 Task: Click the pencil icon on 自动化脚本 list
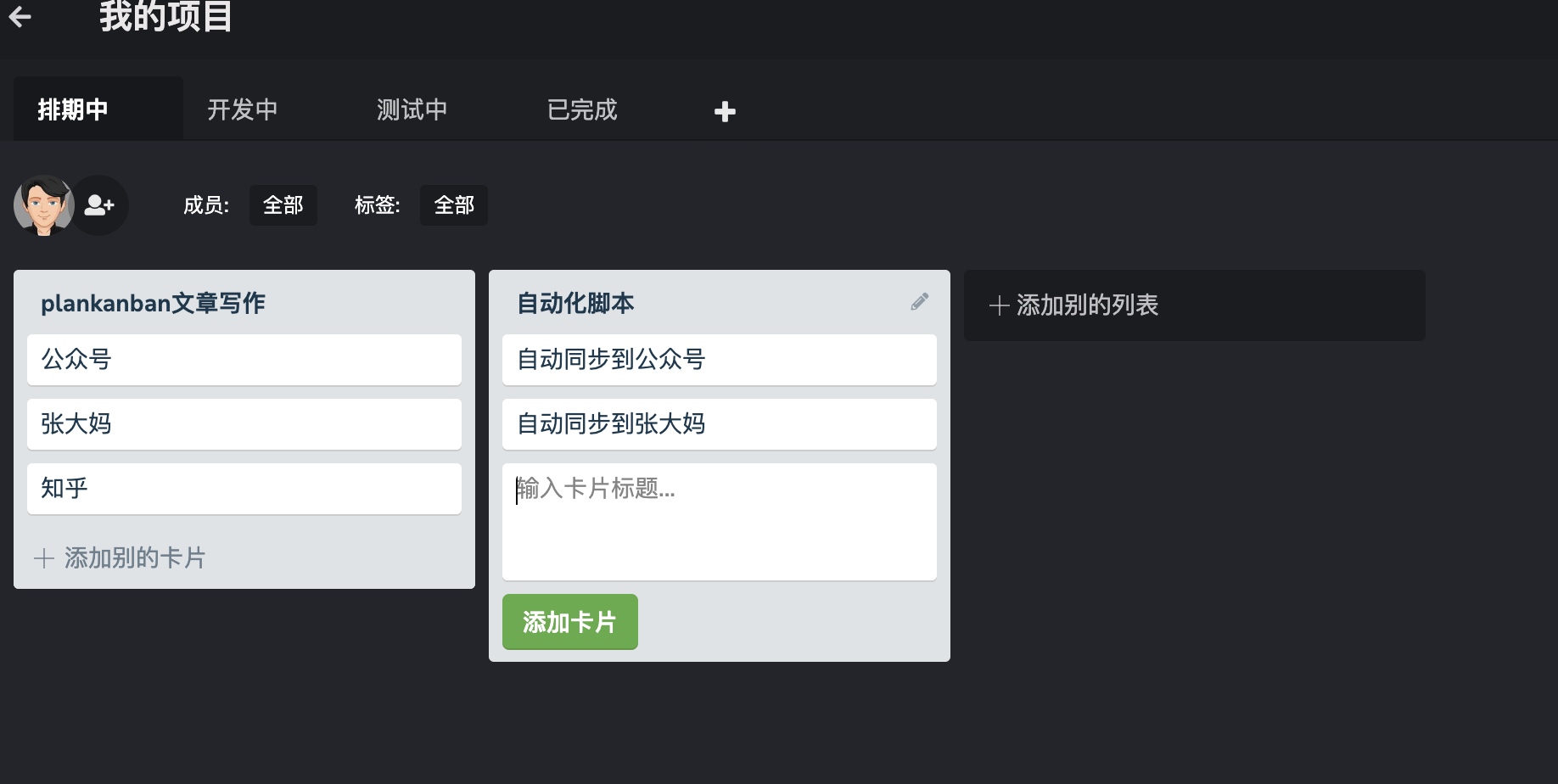(x=920, y=301)
